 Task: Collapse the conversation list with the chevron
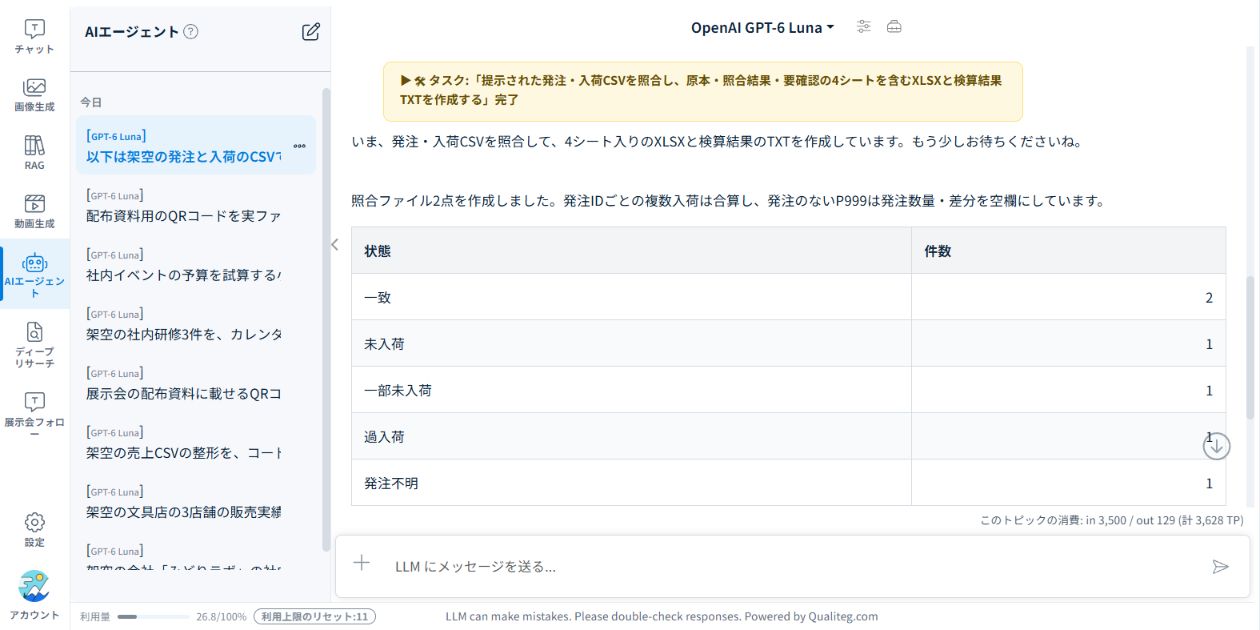click(x=335, y=244)
